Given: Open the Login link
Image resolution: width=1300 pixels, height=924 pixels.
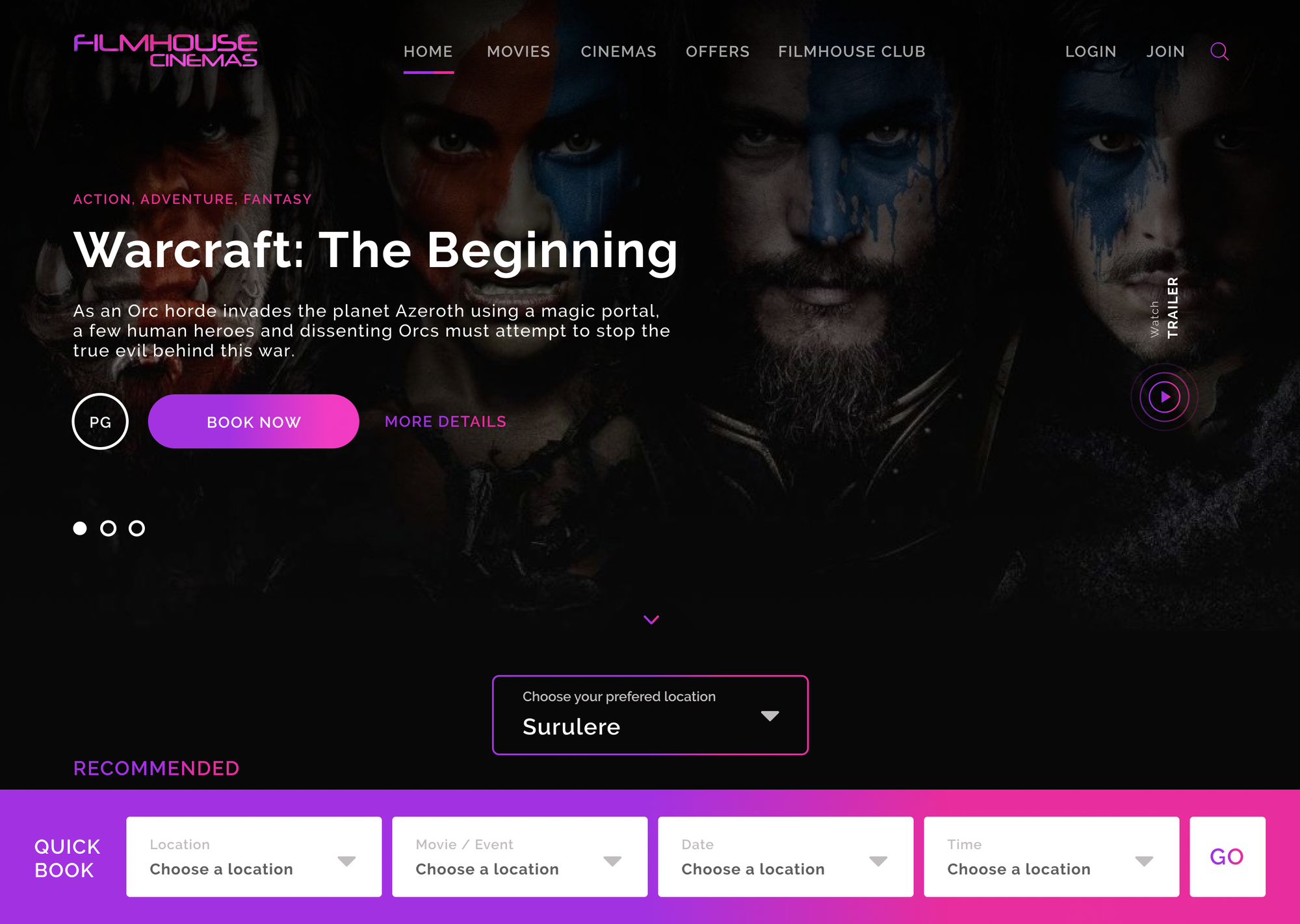Looking at the screenshot, I should pos(1091,51).
